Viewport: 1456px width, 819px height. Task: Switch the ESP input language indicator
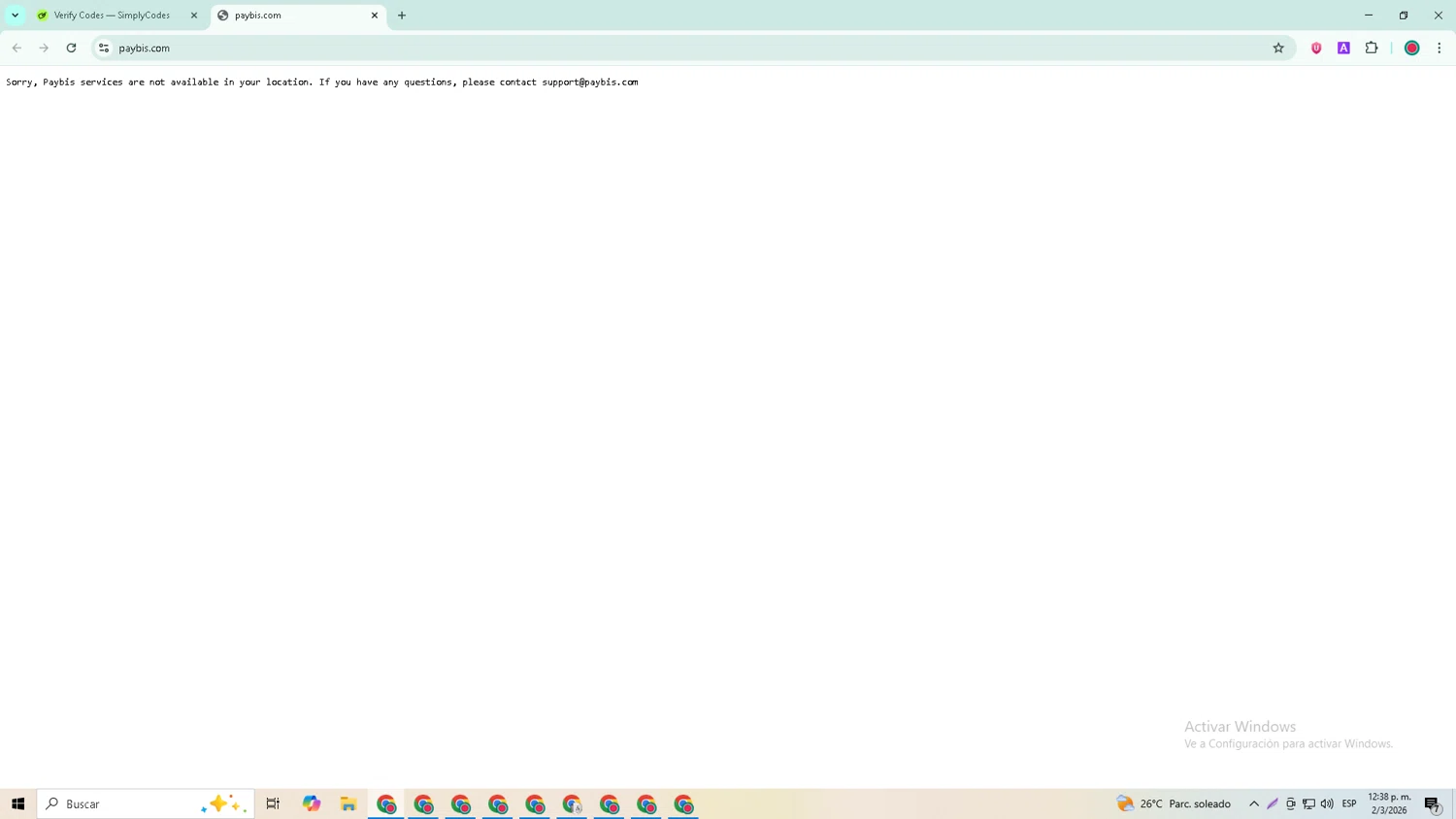pyautogui.click(x=1349, y=803)
